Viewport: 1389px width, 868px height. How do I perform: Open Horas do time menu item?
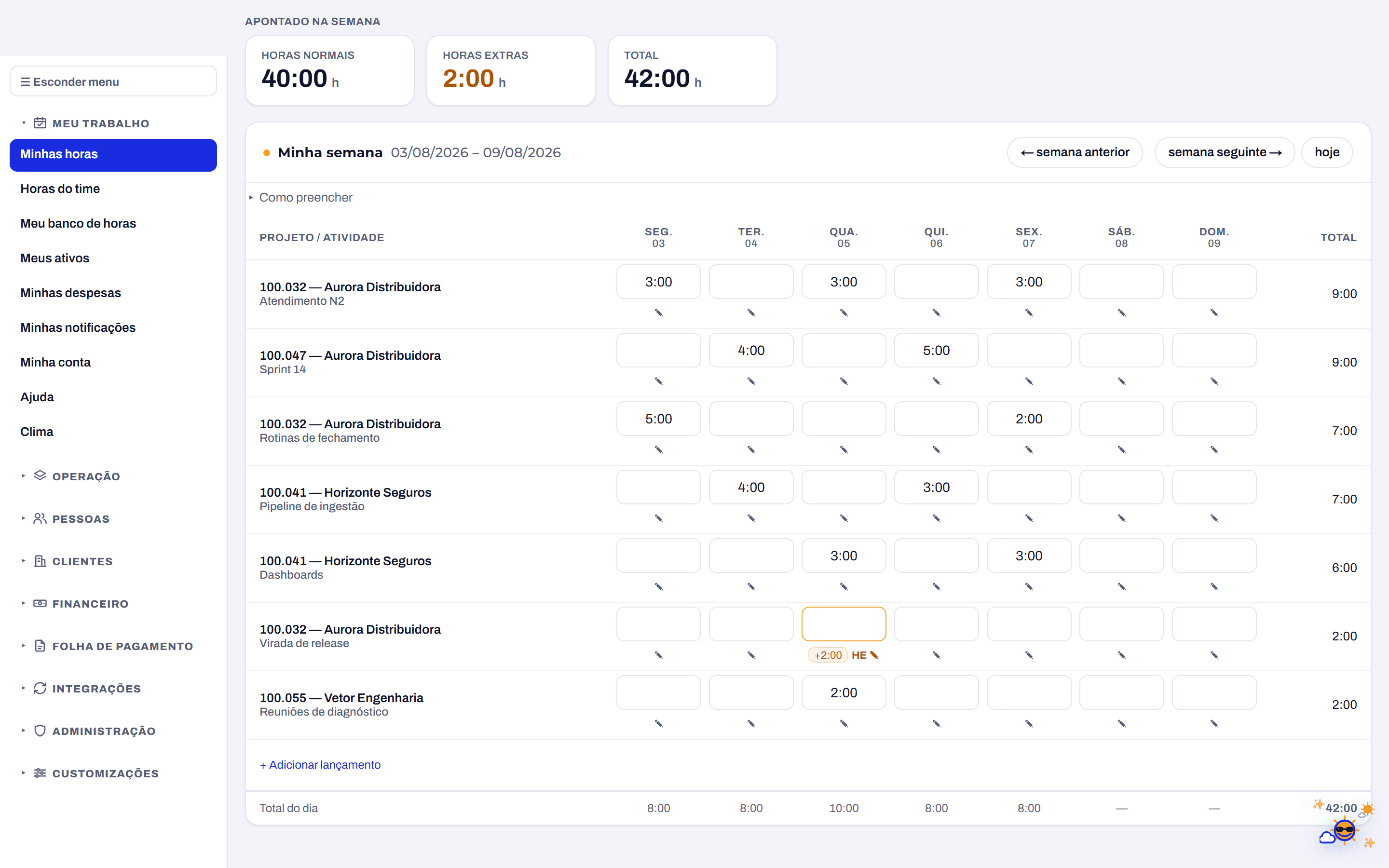[x=113, y=189]
